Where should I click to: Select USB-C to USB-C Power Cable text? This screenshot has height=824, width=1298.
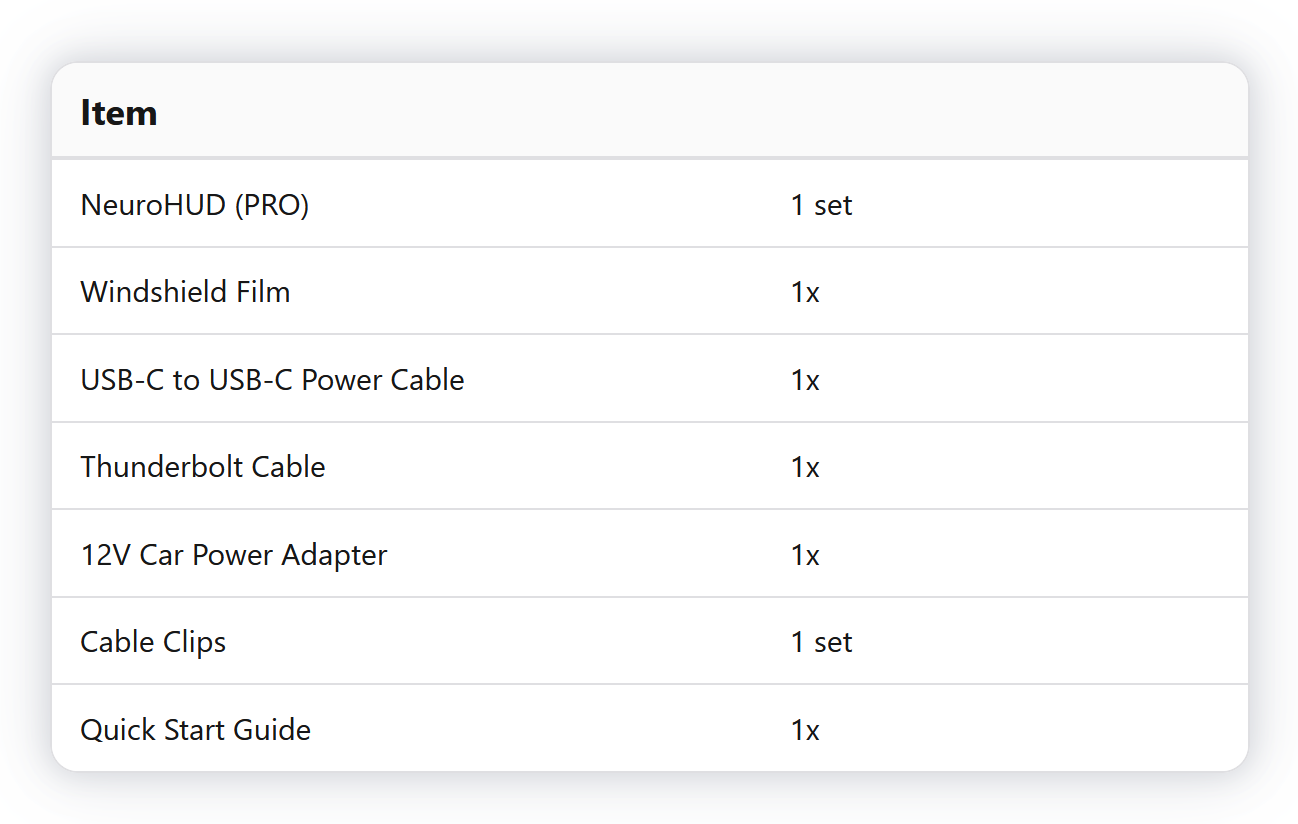click(x=272, y=380)
